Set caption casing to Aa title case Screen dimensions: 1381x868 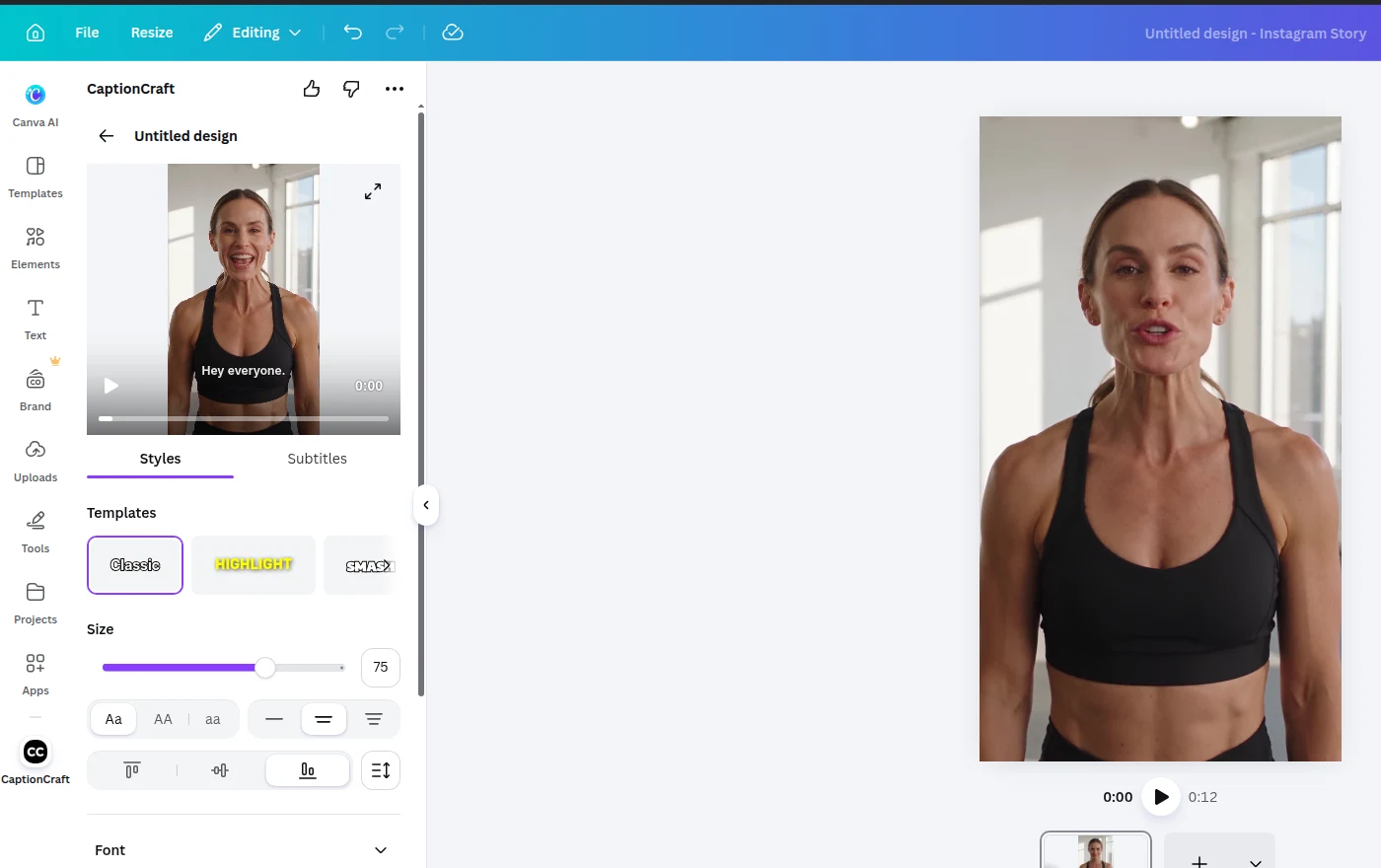tap(113, 719)
